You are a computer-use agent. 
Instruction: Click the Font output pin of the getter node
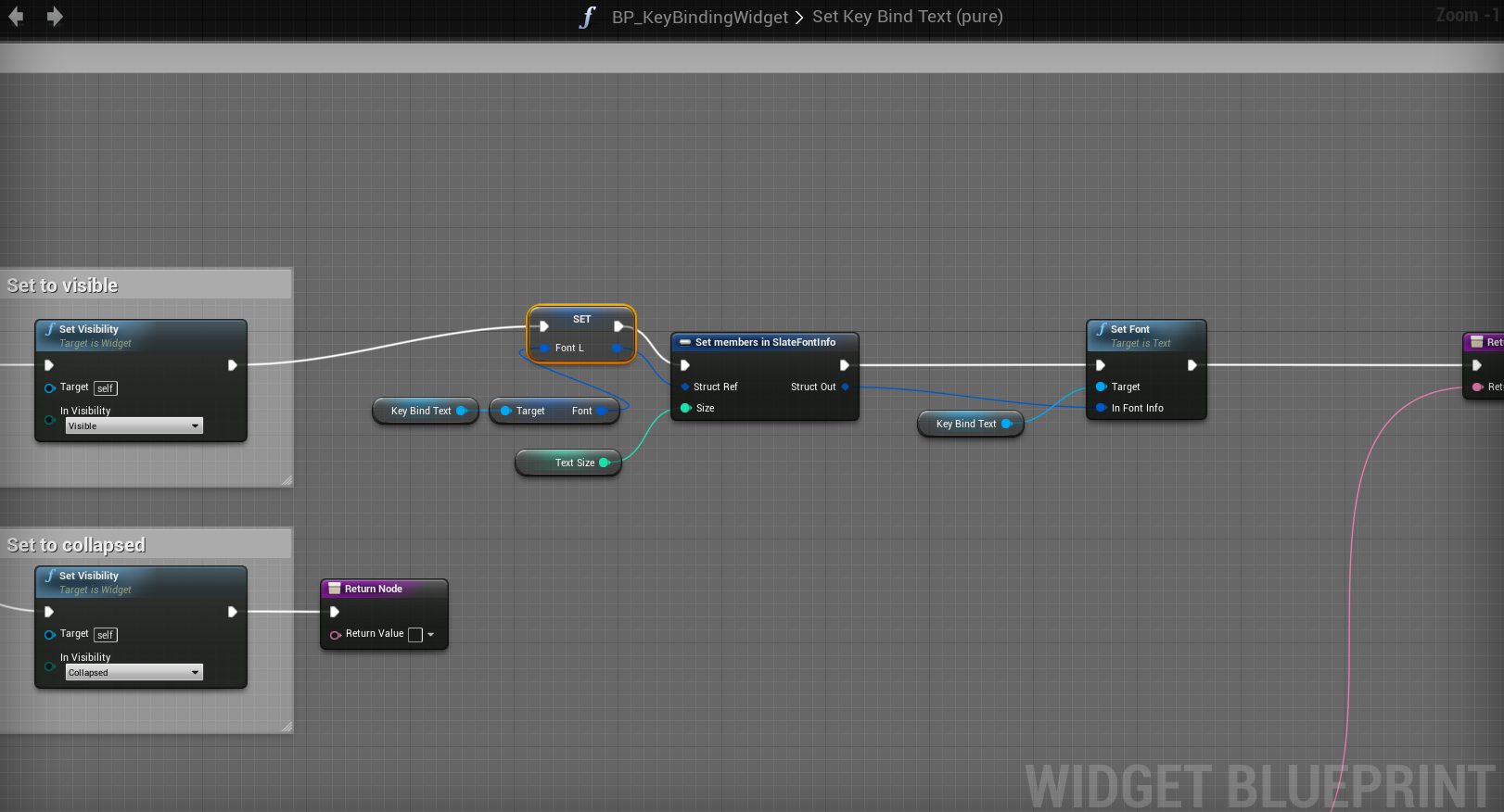point(603,411)
